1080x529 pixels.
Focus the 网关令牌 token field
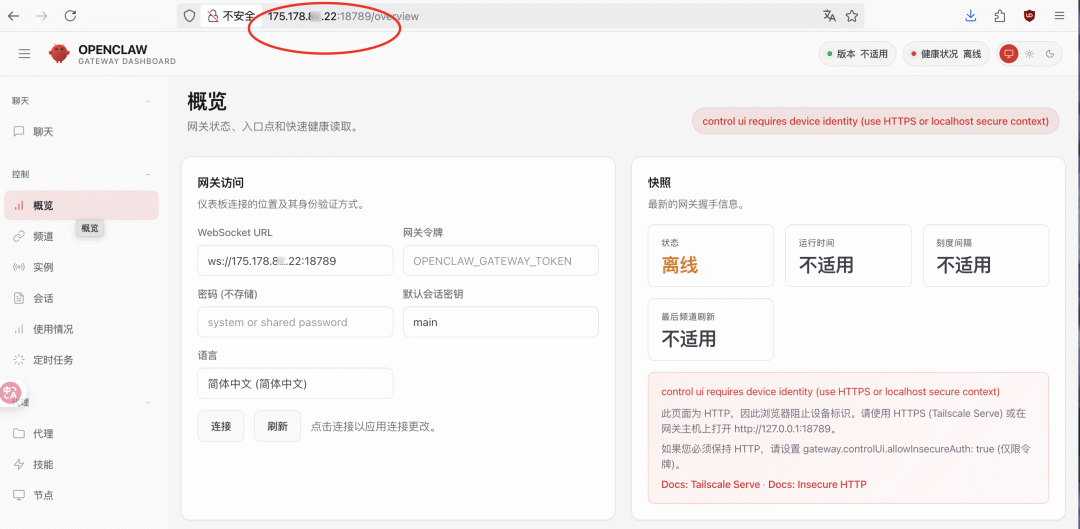[501, 261]
